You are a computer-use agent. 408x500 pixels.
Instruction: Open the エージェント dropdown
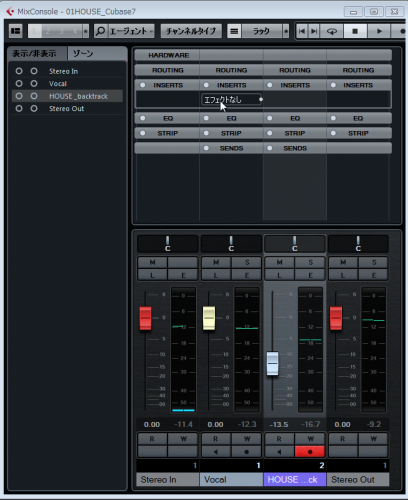[130, 31]
